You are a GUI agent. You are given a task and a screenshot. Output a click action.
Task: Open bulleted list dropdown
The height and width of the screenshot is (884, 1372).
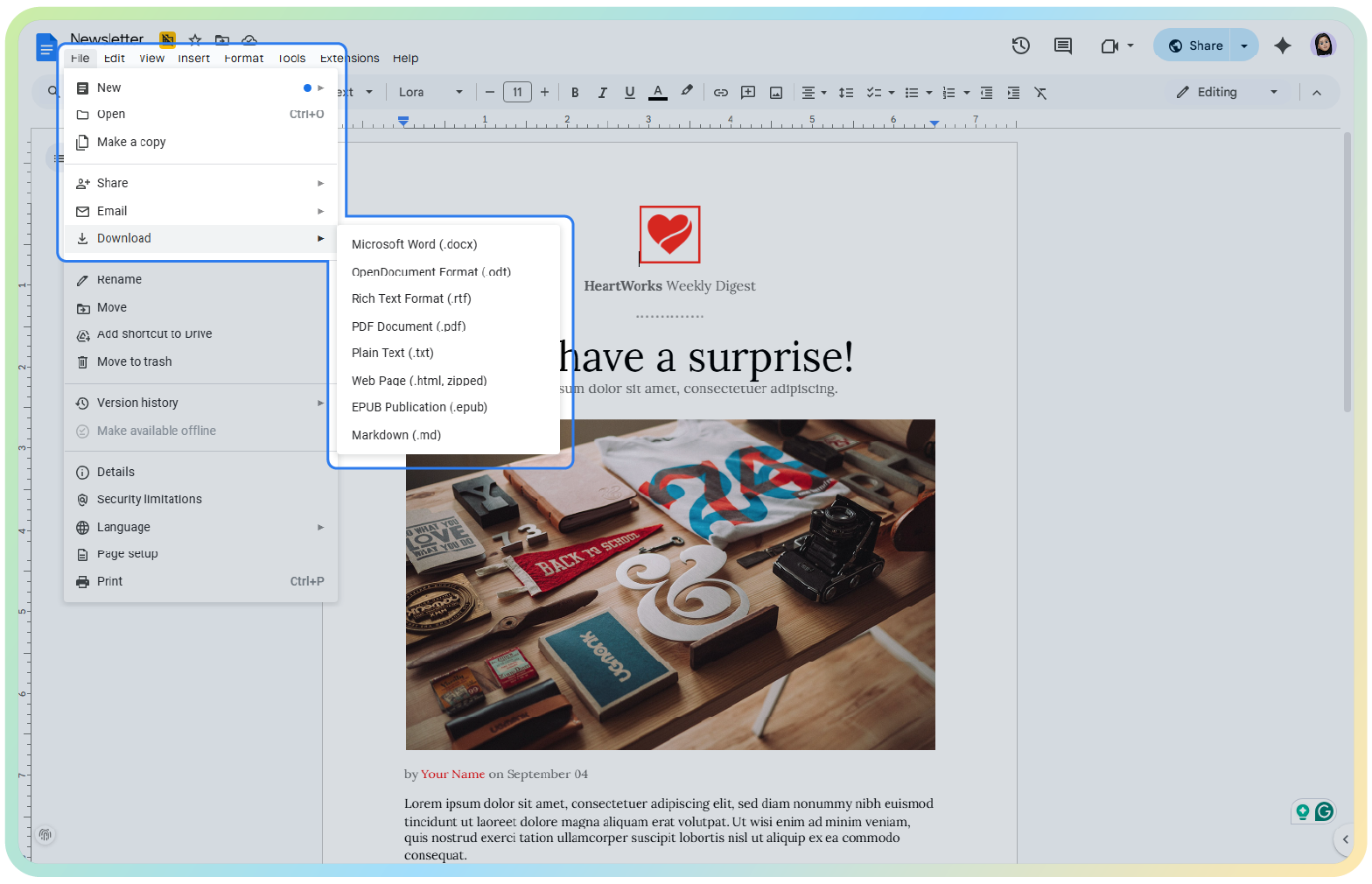point(918,93)
